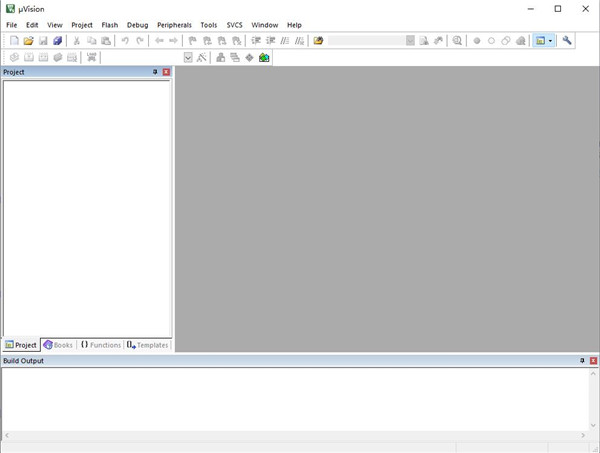Click the Build Output horizontal scrollbar
This screenshot has height=453, width=600.
pyautogui.click(x=295, y=436)
